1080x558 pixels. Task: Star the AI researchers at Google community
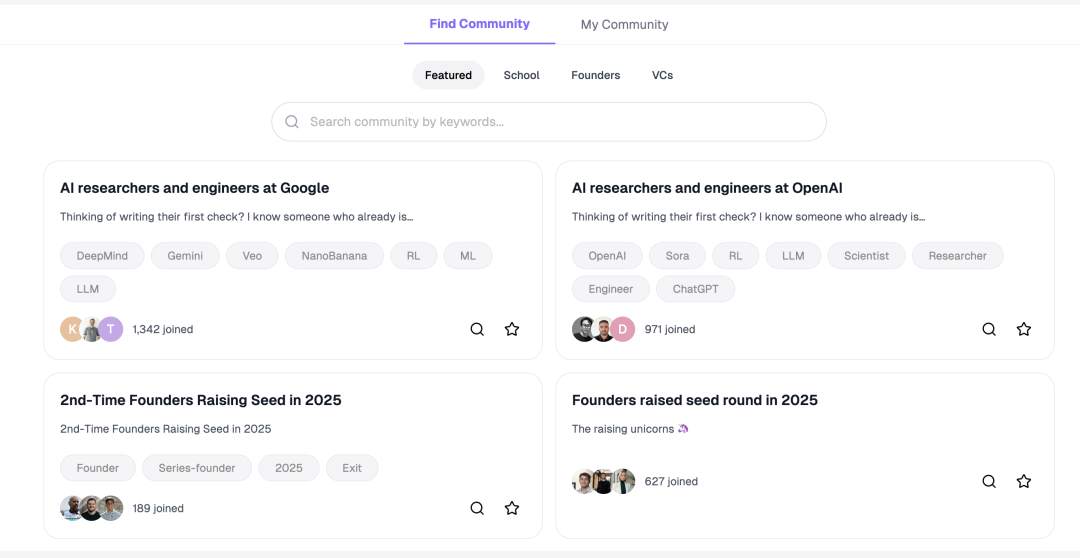click(x=512, y=329)
